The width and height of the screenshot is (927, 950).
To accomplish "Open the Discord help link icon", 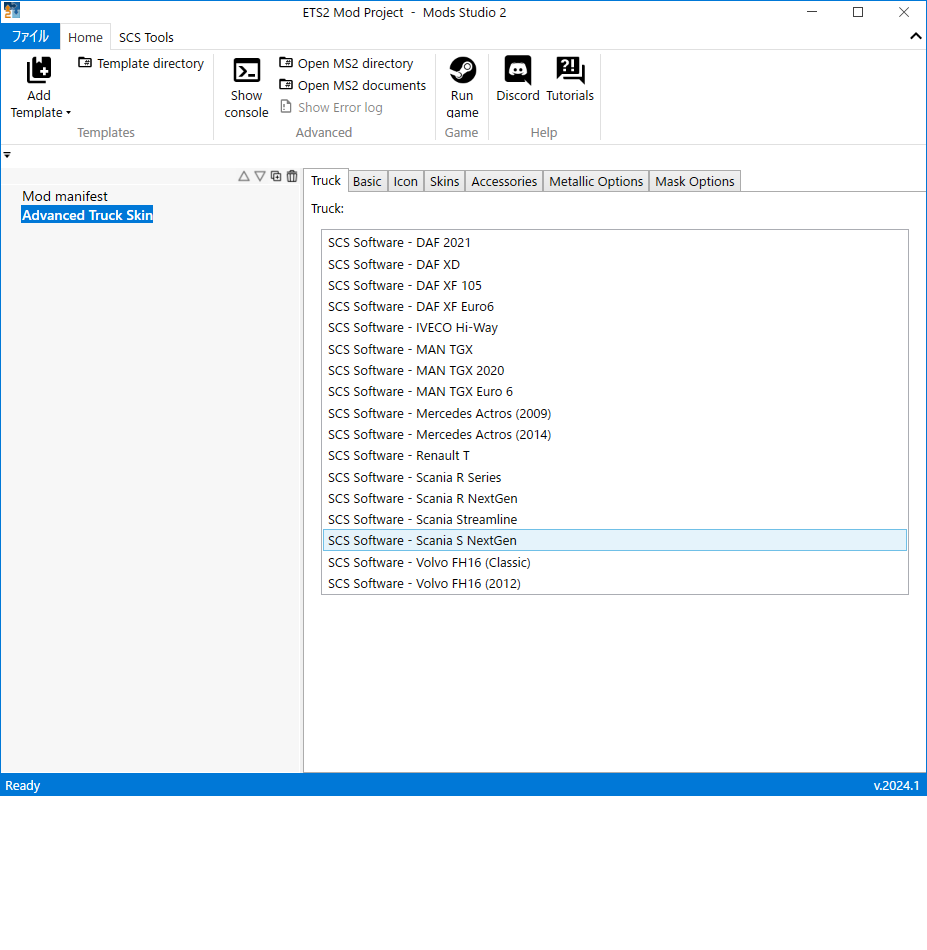I will [518, 71].
